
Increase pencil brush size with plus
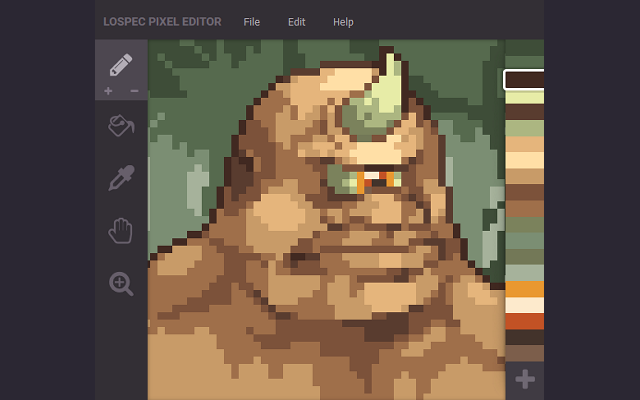(108, 91)
